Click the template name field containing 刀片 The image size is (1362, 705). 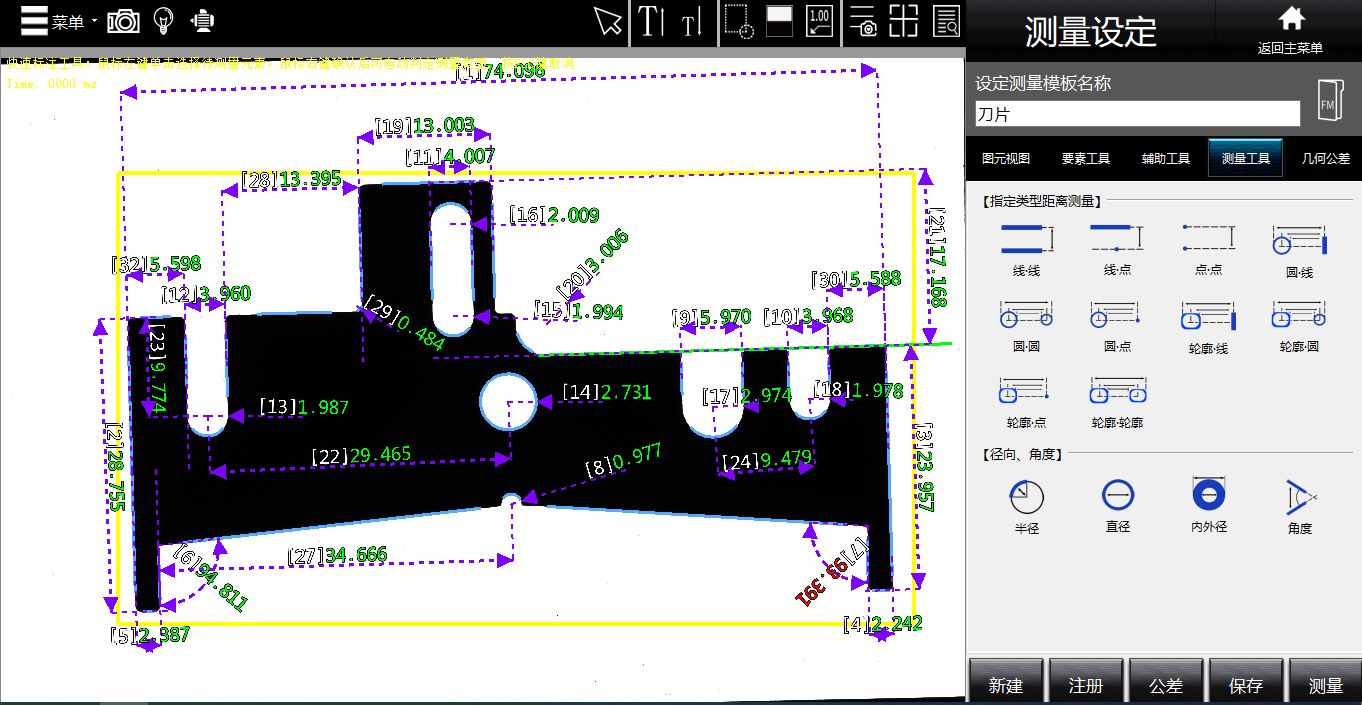click(x=1137, y=114)
